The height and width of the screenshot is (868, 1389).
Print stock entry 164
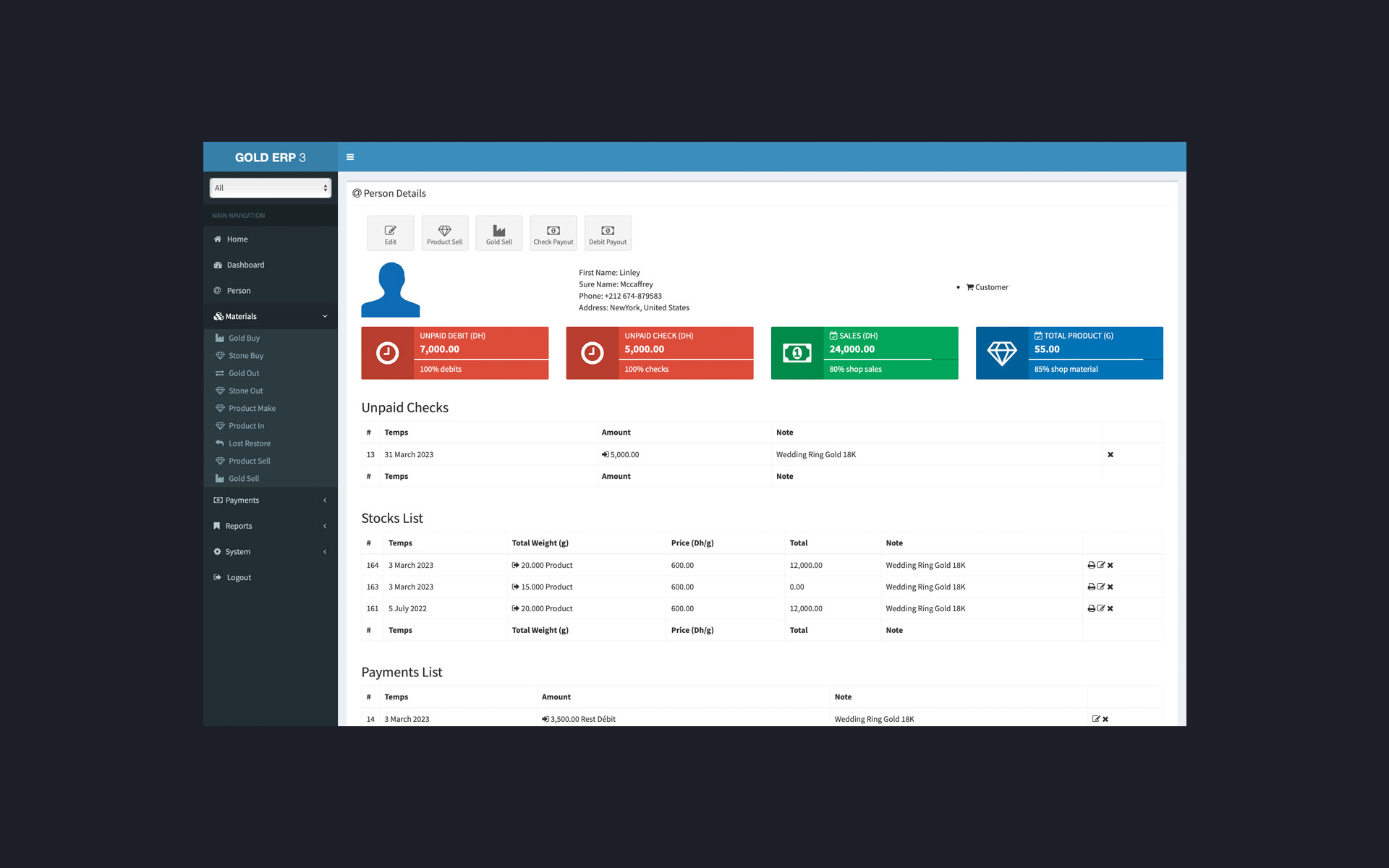(x=1091, y=566)
